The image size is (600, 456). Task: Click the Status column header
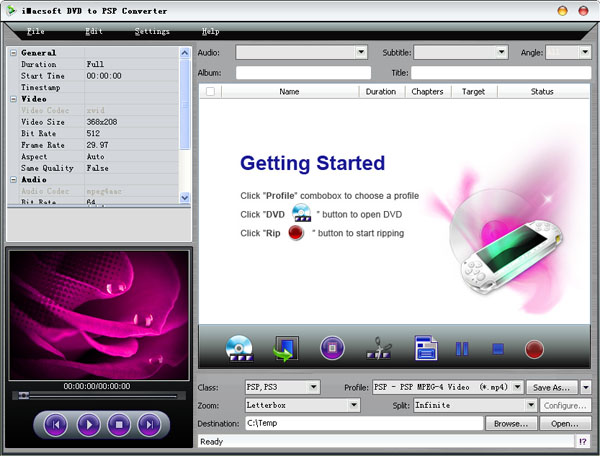point(543,91)
